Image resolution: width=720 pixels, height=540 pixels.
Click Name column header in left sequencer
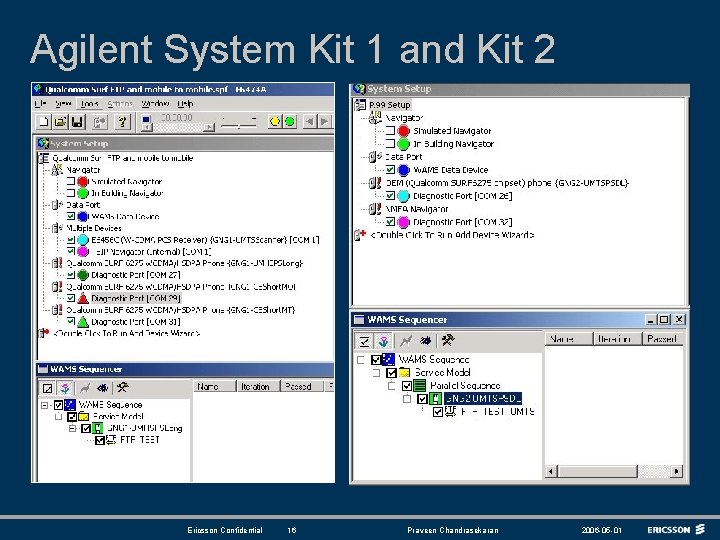coord(214,387)
